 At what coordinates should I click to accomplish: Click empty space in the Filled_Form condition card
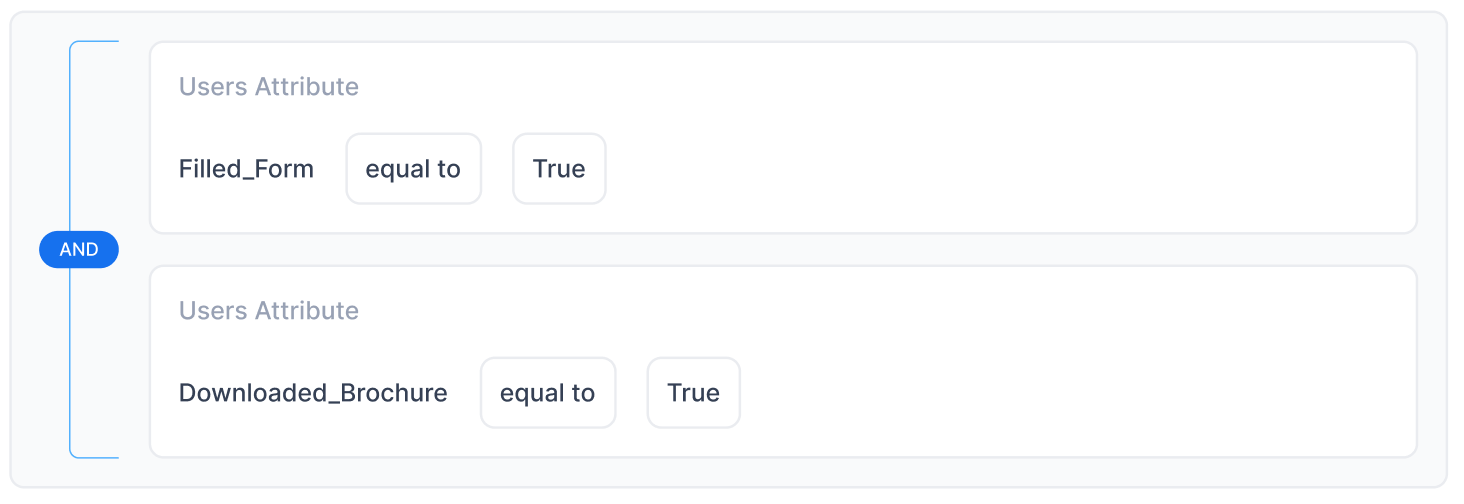coord(1000,140)
